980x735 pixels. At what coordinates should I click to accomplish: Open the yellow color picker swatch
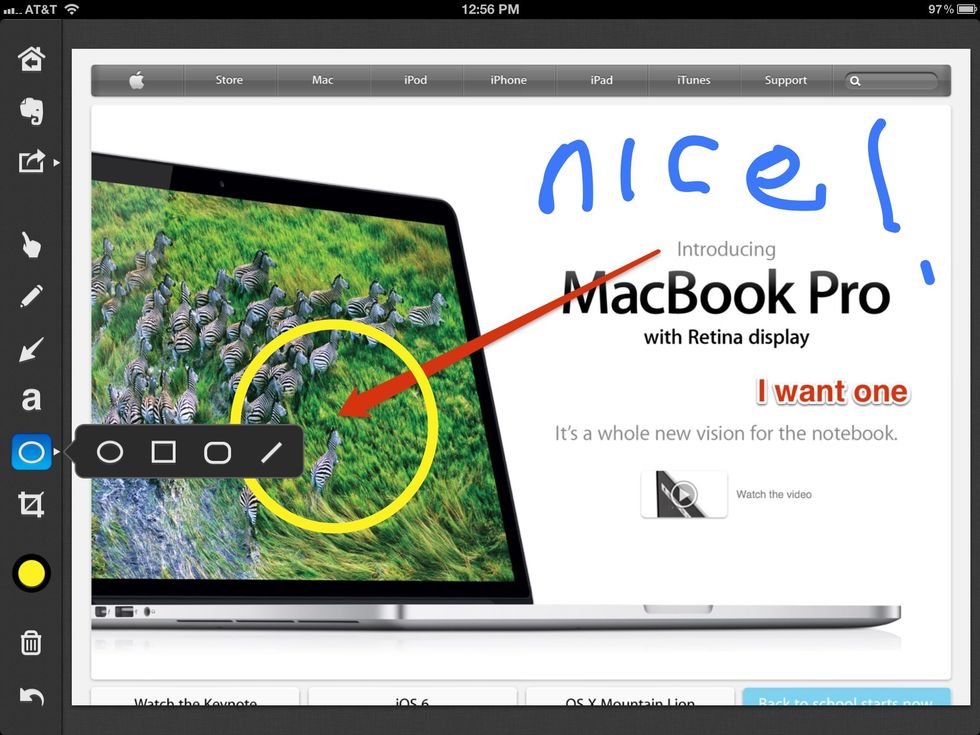[31, 574]
